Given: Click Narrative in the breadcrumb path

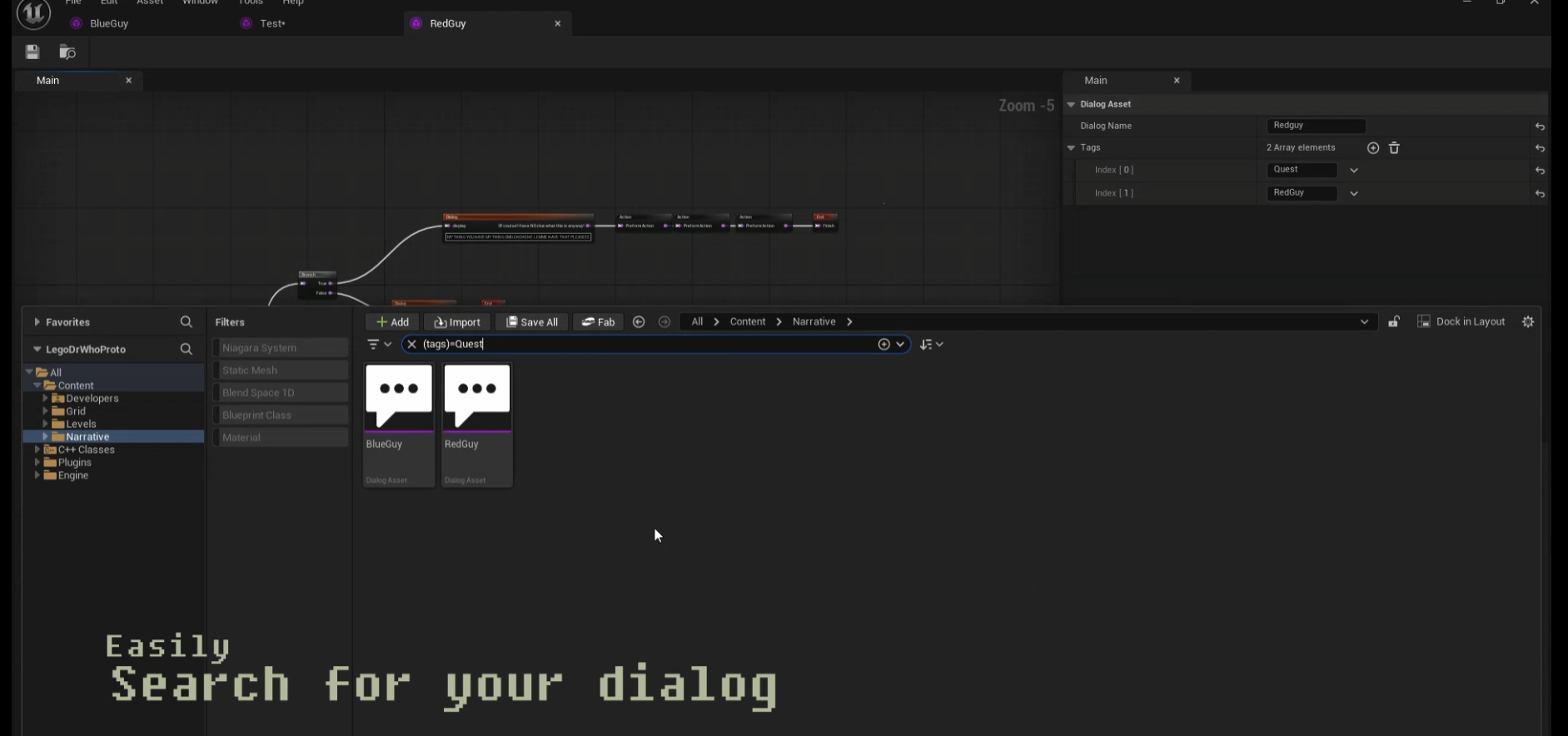Looking at the screenshot, I should [x=814, y=322].
